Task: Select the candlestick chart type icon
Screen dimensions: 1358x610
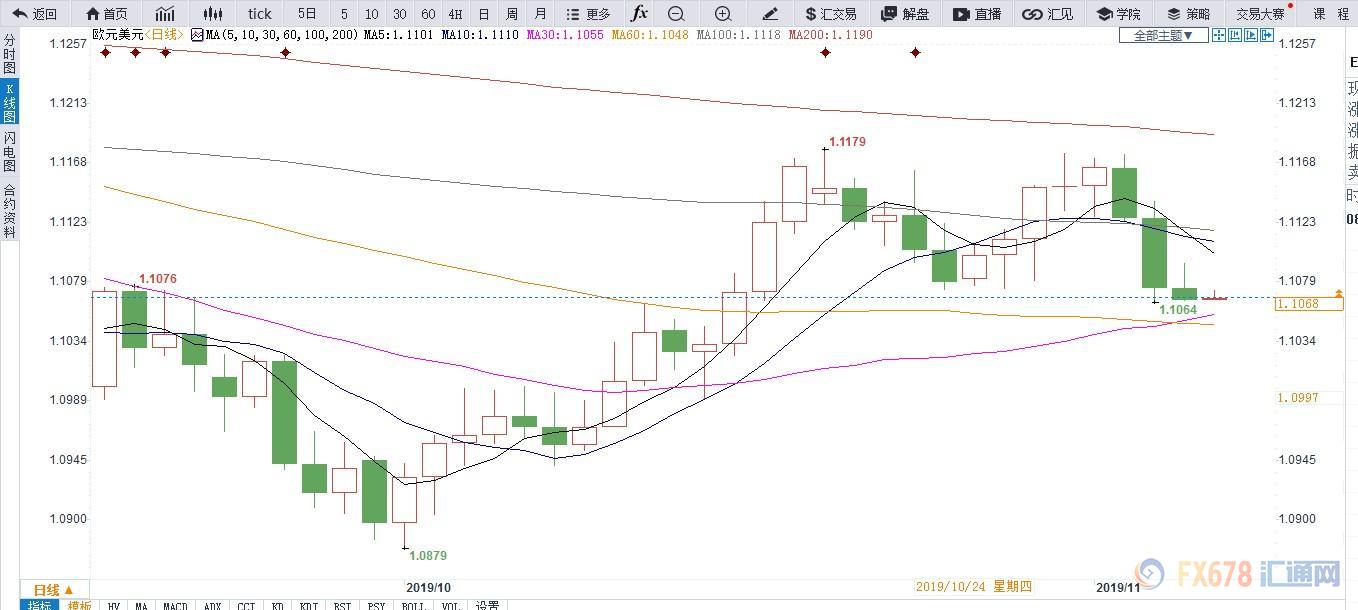Action: pos(212,14)
